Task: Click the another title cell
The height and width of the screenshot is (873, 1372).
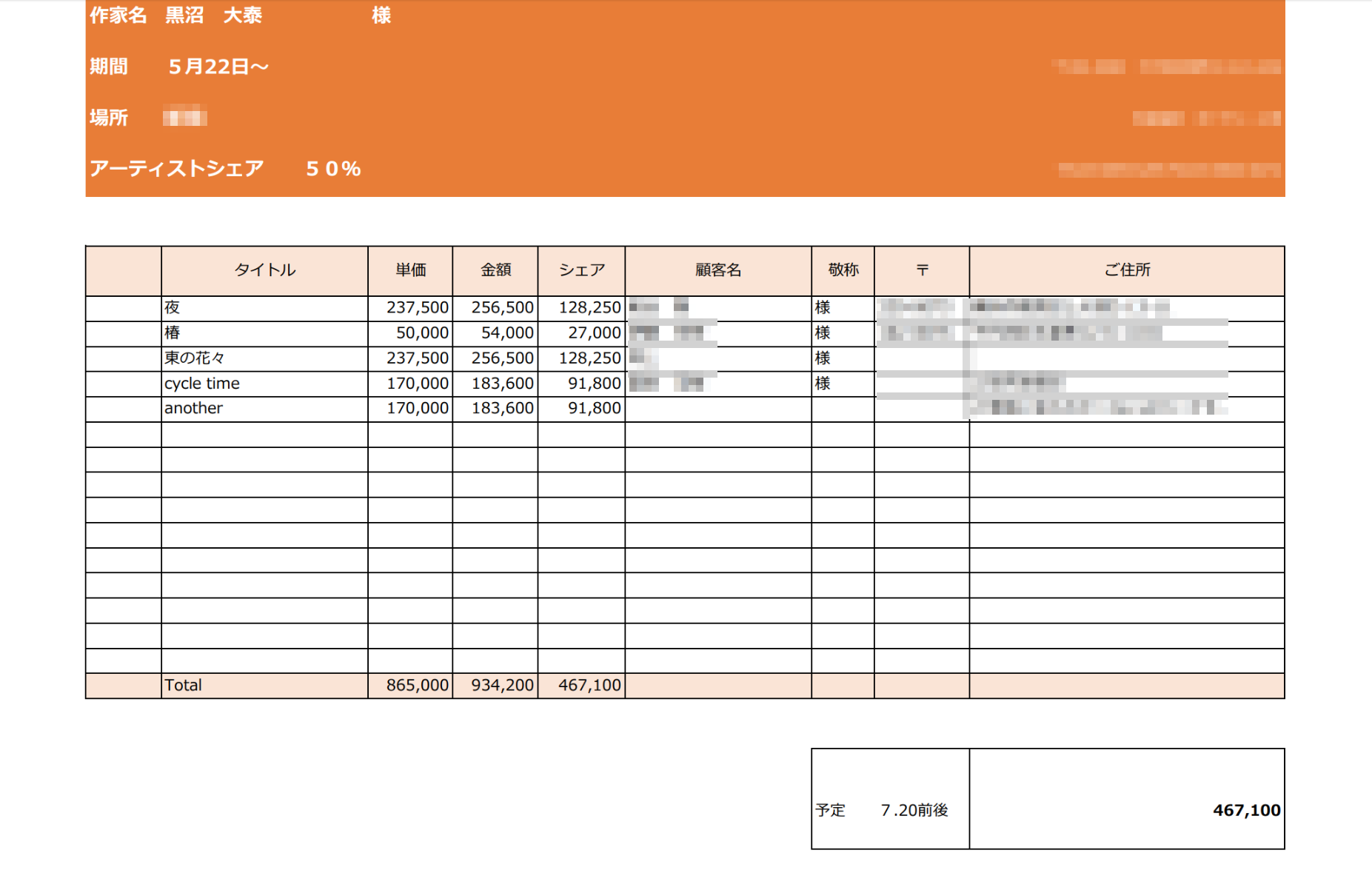Action: 193,408
